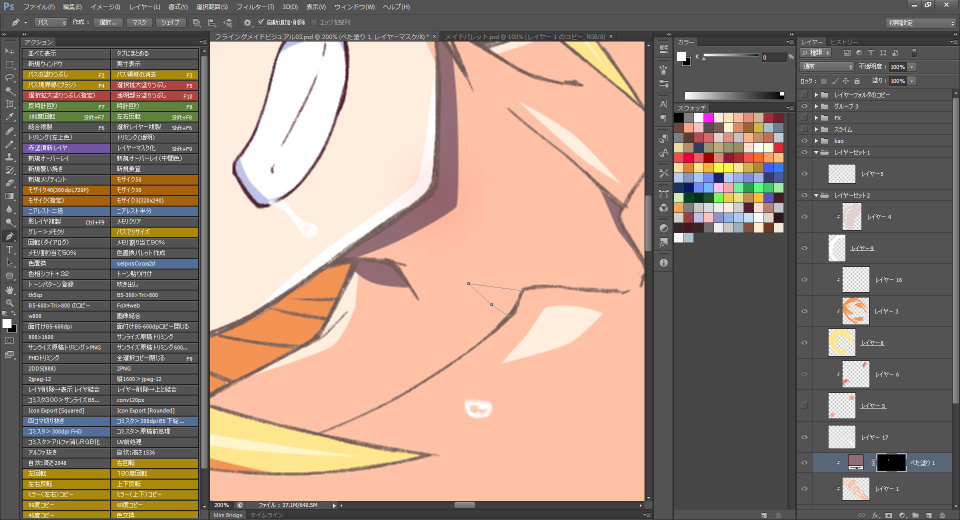Select the Eraser tool
This screenshot has width=960, height=520.
tap(9, 183)
